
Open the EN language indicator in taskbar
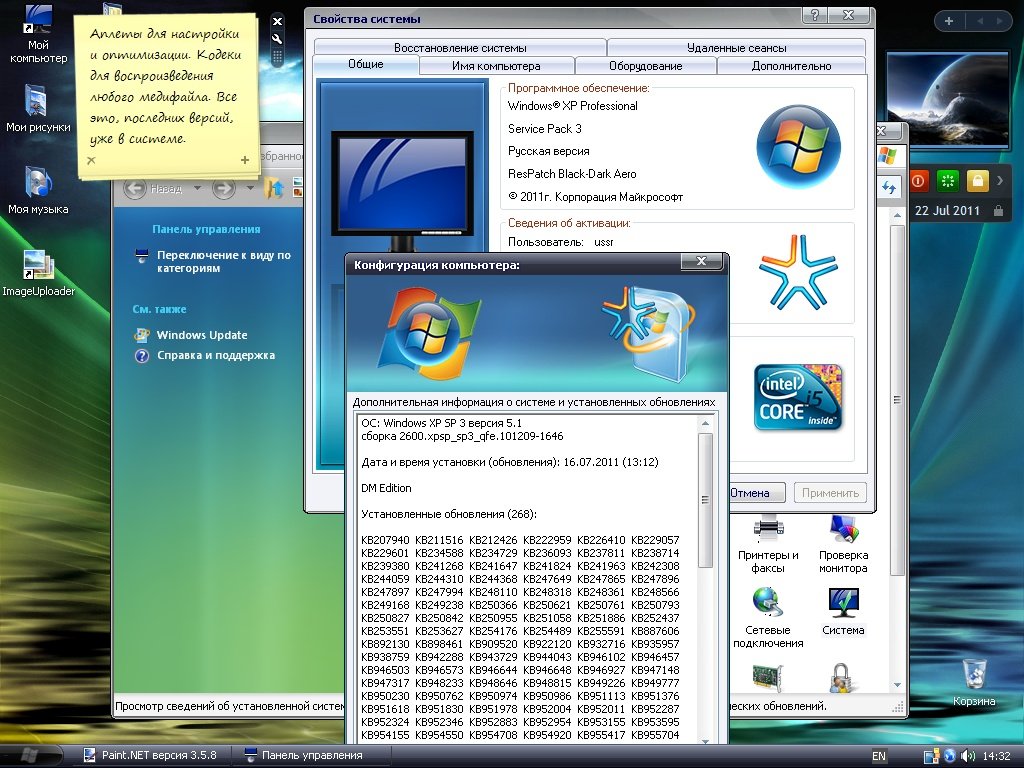(x=879, y=756)
